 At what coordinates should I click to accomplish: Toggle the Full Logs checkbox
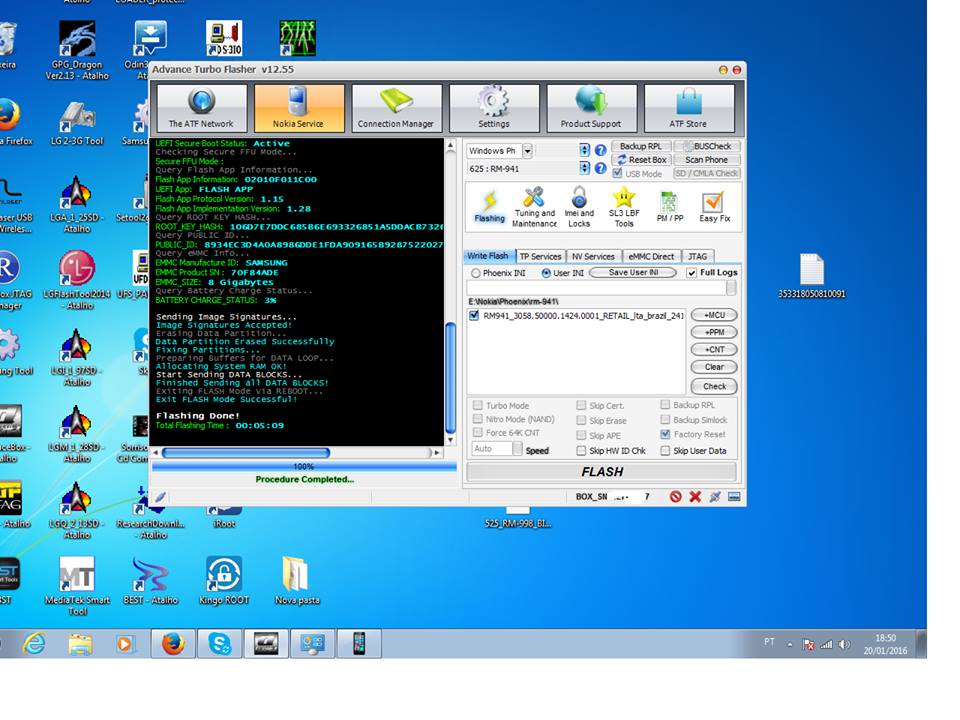691,273
